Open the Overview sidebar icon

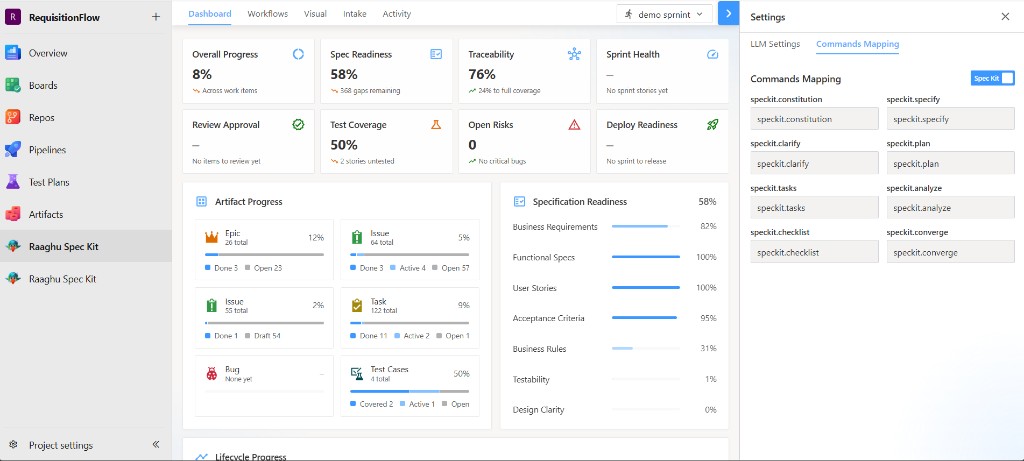click(x=13, y=54)
